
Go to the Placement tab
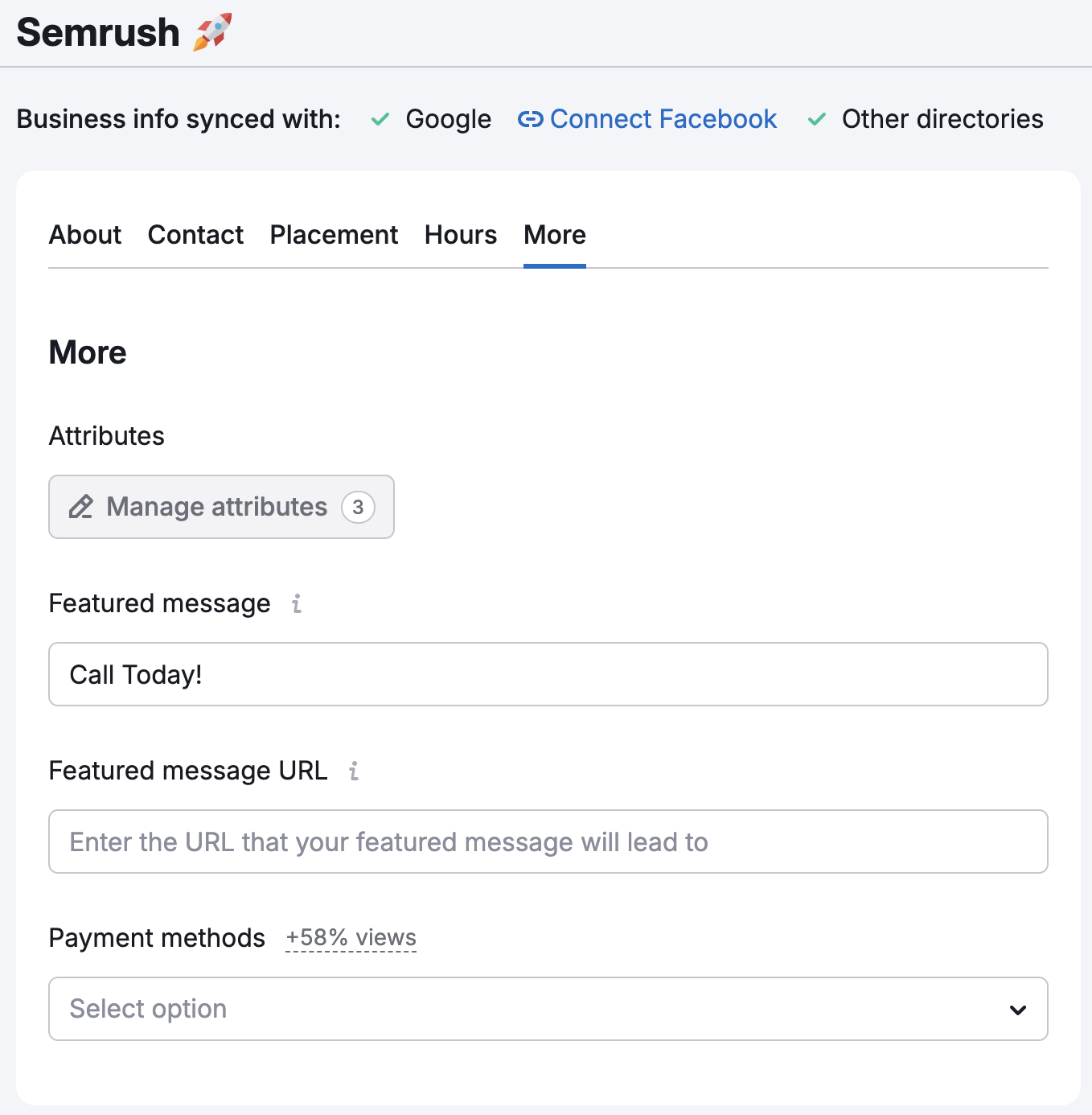coord(334,235)
